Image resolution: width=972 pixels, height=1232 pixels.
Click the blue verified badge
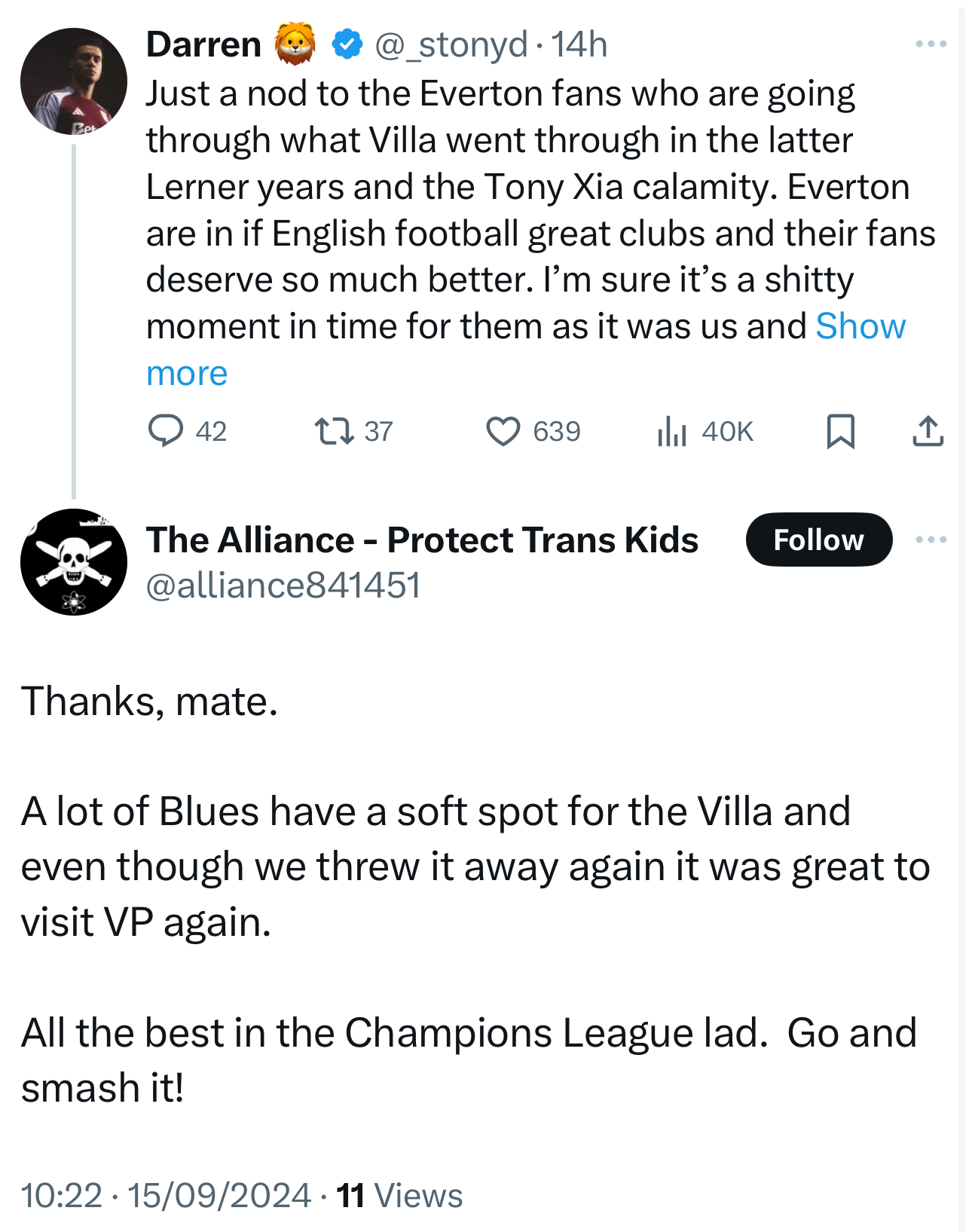tap(347, 44)
